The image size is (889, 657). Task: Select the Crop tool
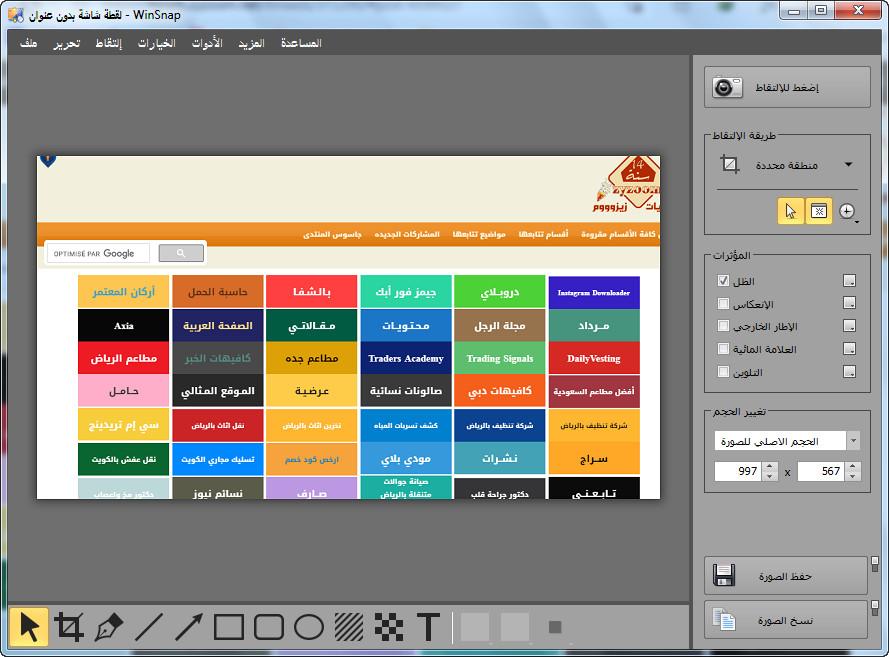tap(69, 626)
